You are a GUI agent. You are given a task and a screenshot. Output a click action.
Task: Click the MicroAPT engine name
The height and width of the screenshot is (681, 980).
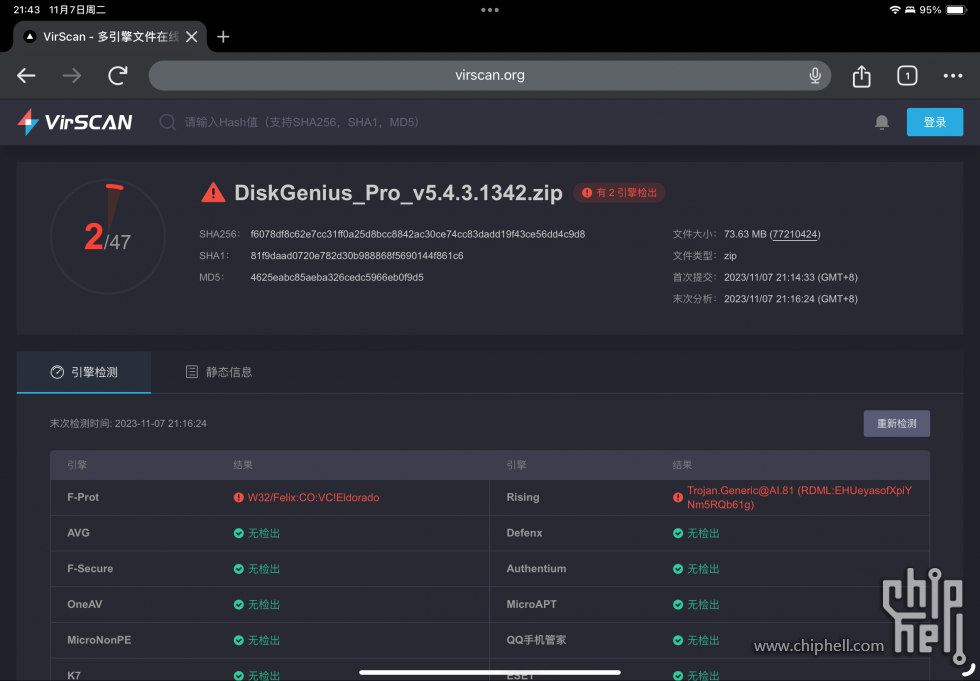[531, 604]
